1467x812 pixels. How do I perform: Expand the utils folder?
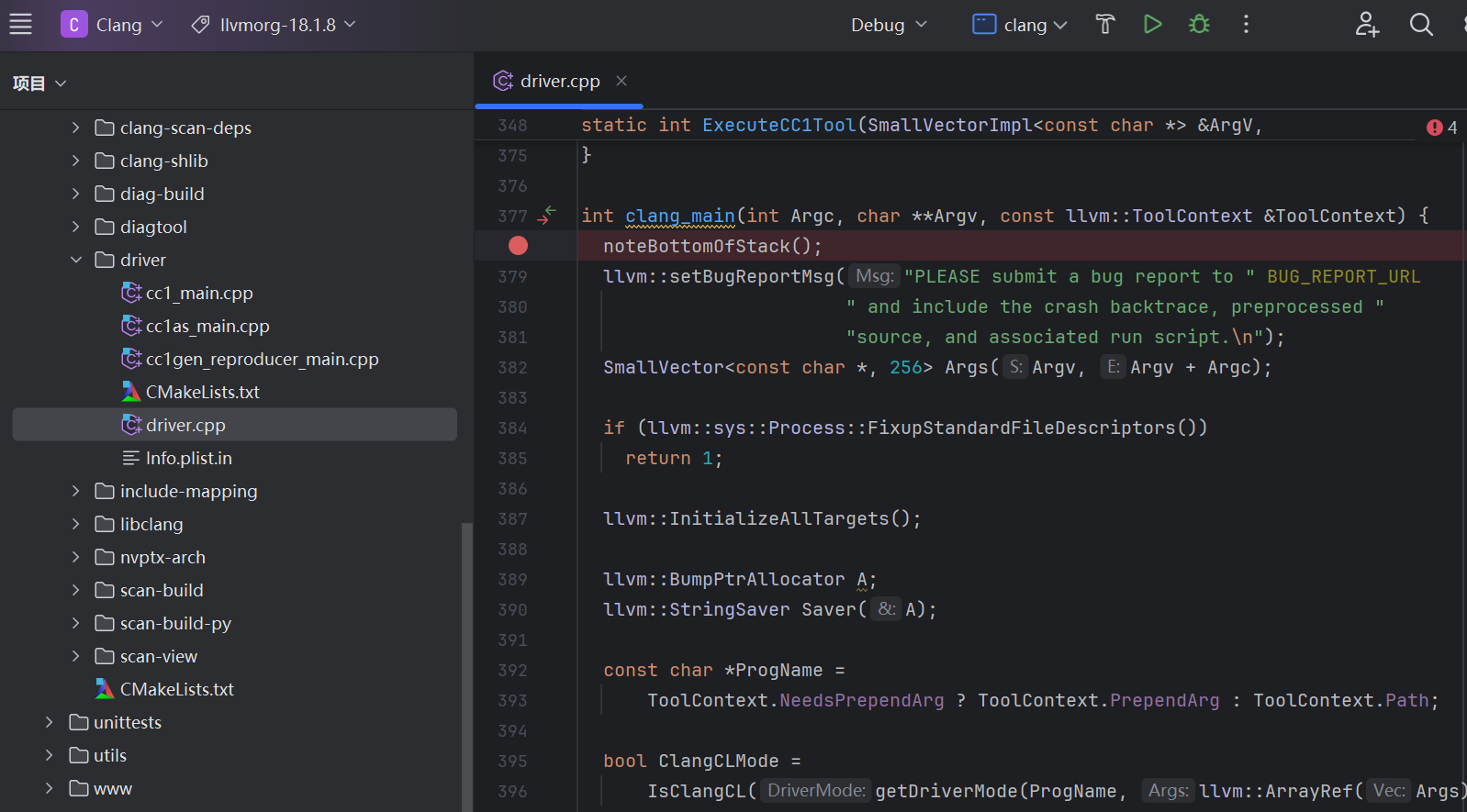[50, 755]
